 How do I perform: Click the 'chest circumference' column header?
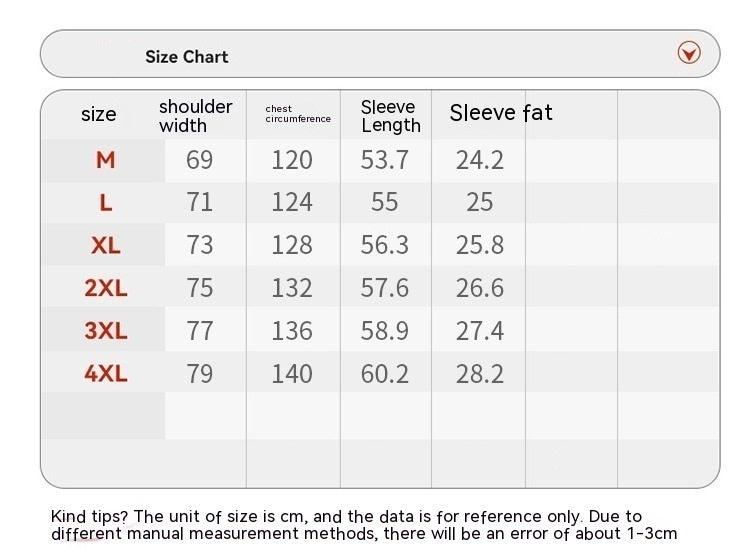[298, 114]
